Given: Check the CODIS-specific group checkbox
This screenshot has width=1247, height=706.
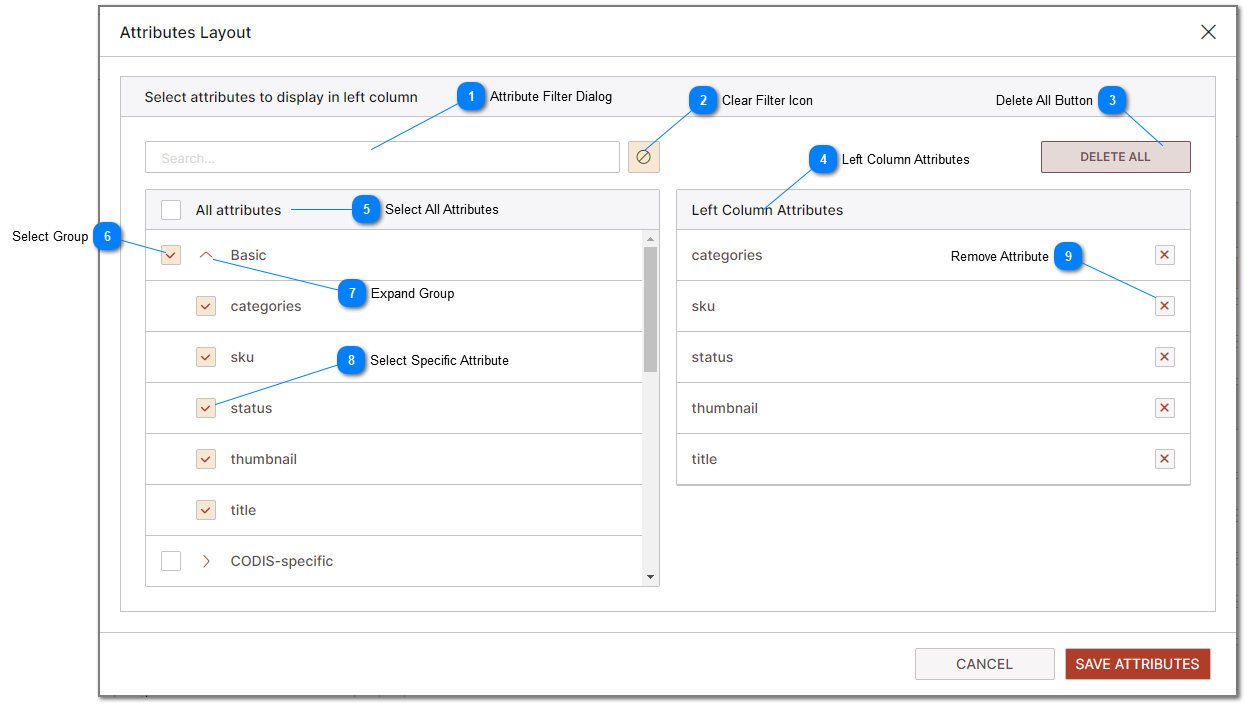Looking at the screenshot, I should [171, 561].
